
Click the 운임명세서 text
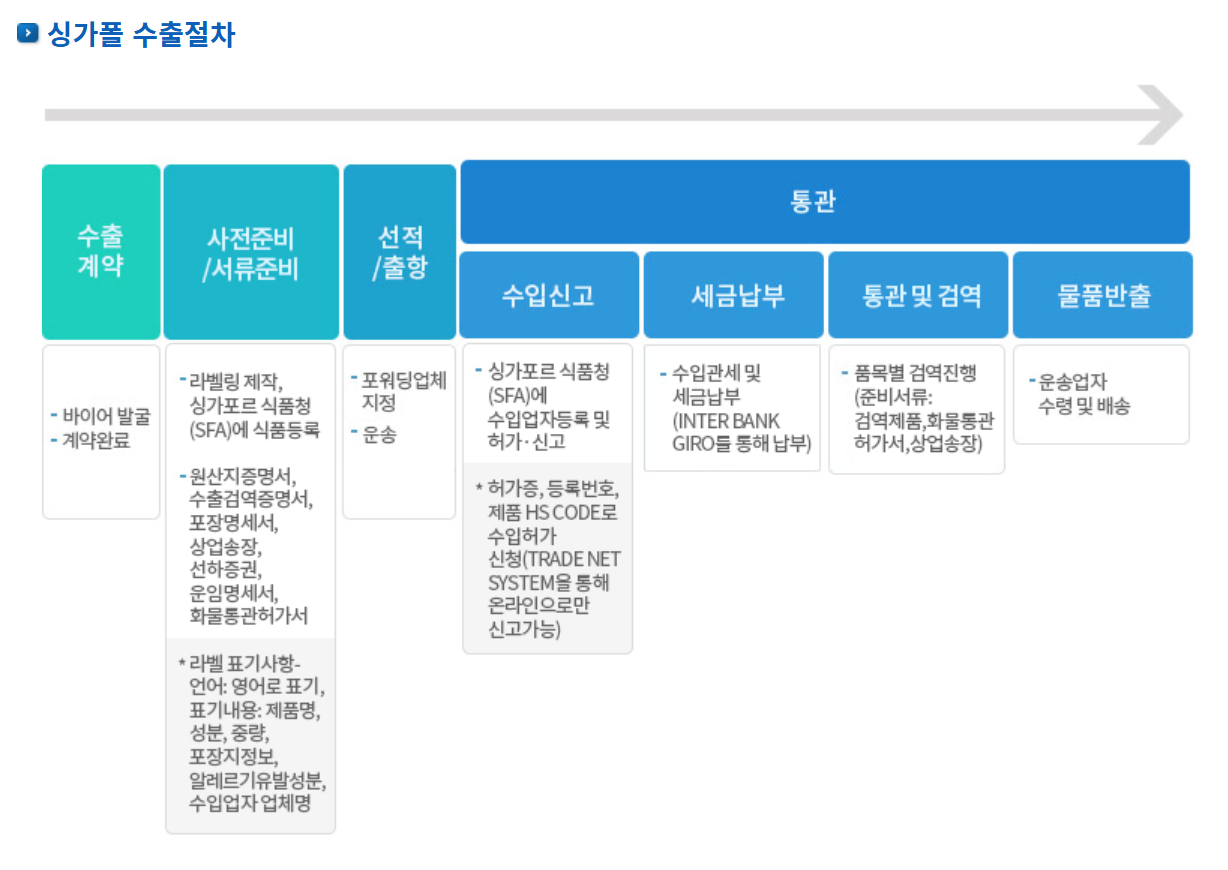pyautogui.click(x=234, y=593)
